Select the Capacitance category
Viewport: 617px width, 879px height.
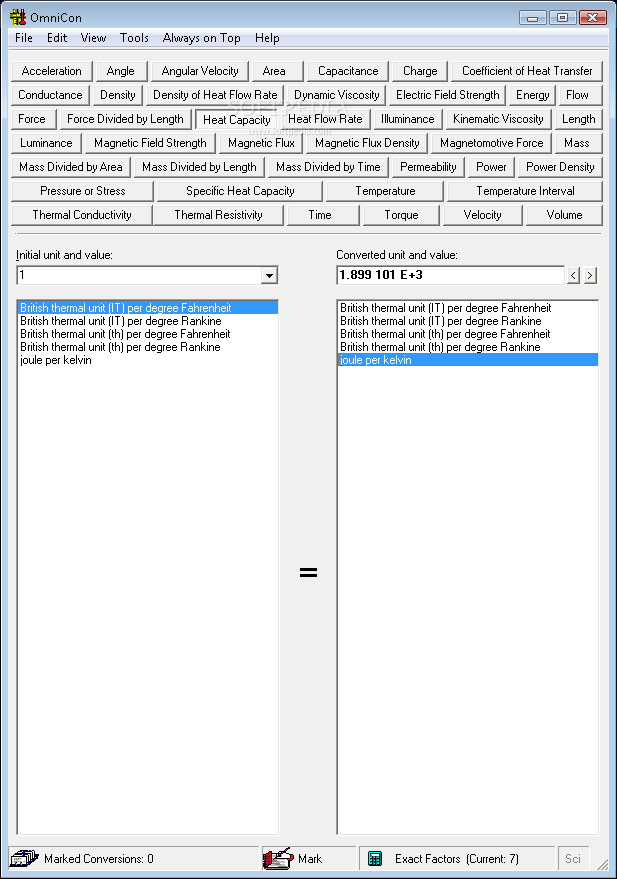[348, 71]
